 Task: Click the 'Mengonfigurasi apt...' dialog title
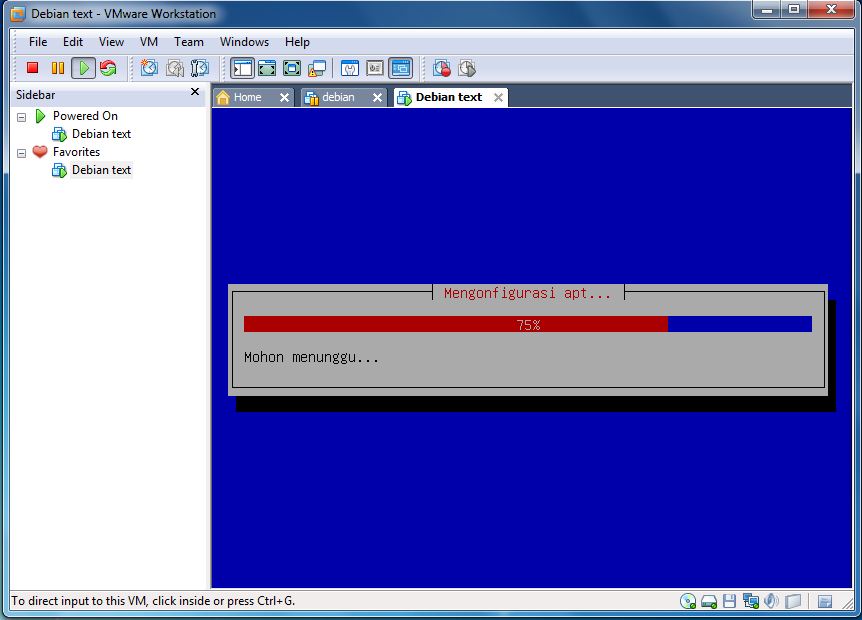tap(527, 293)
